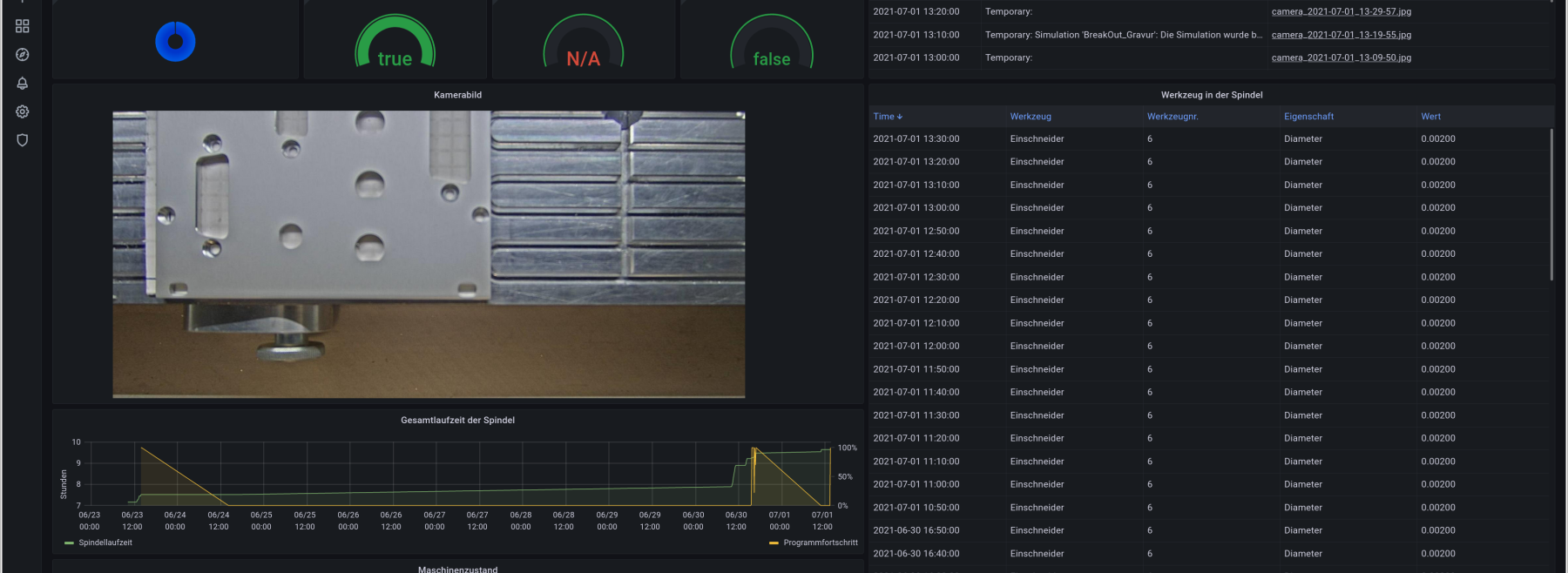The width and height of the screenshot is (1568, 573).
Task: Select Diameter in the 13:10:00 row
Action: tap(1302, 185)
